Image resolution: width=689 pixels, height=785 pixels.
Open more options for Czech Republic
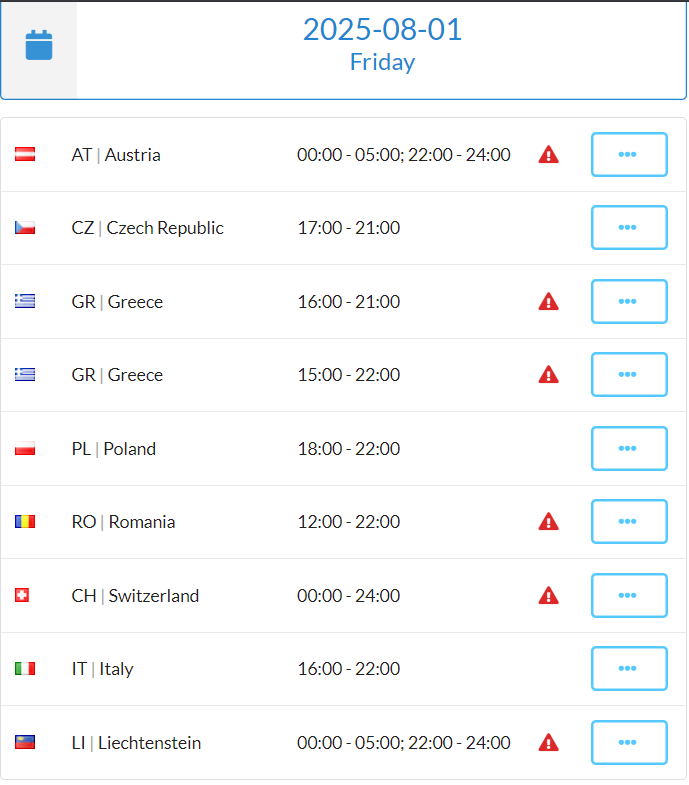click(x=629, y=227)
